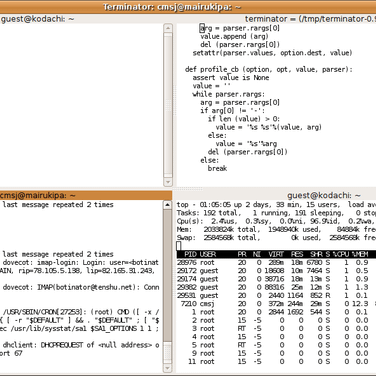
Task: Click the %MEM column header in top
Action: click(360, 254)
